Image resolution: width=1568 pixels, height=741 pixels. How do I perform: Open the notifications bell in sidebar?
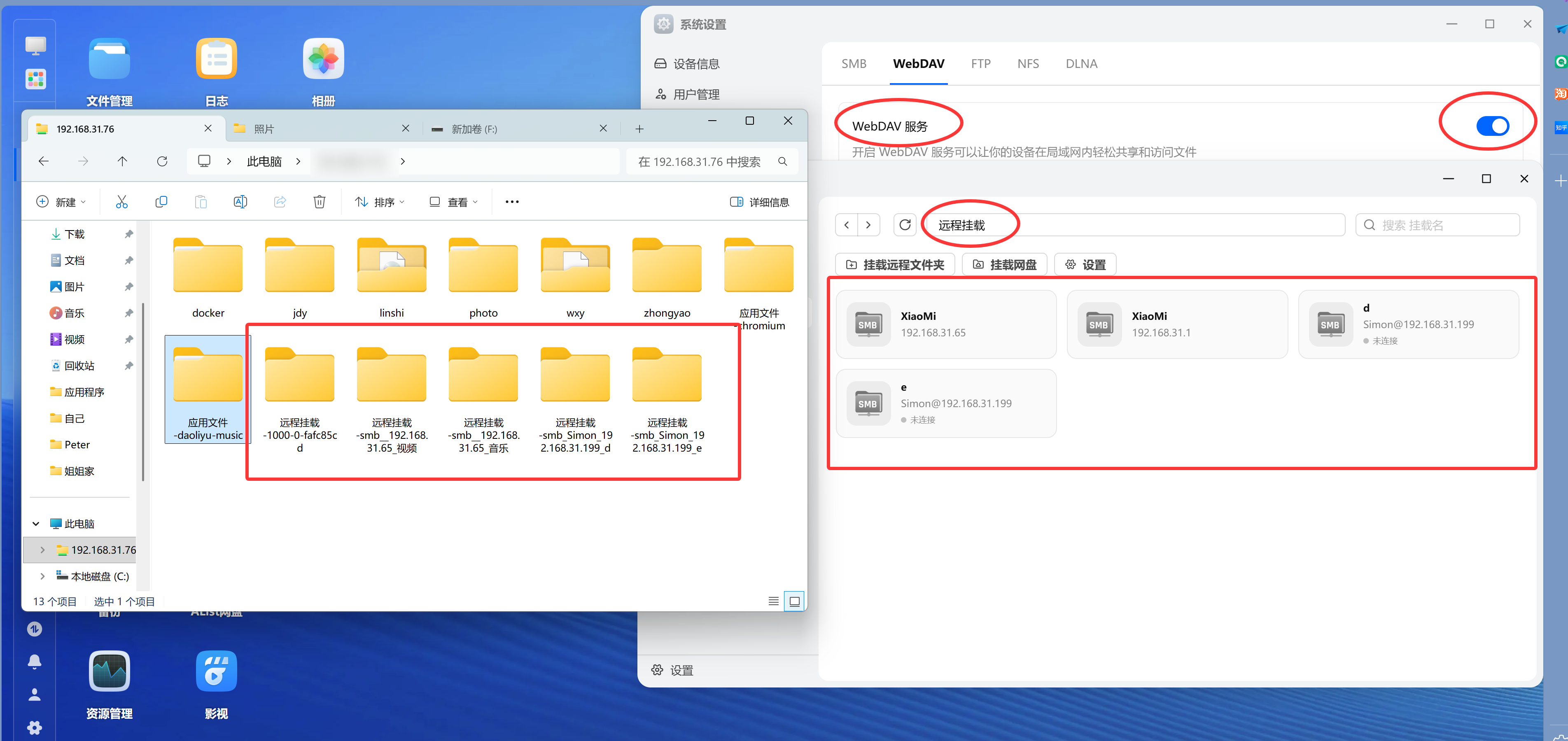[x=34, y=661]
